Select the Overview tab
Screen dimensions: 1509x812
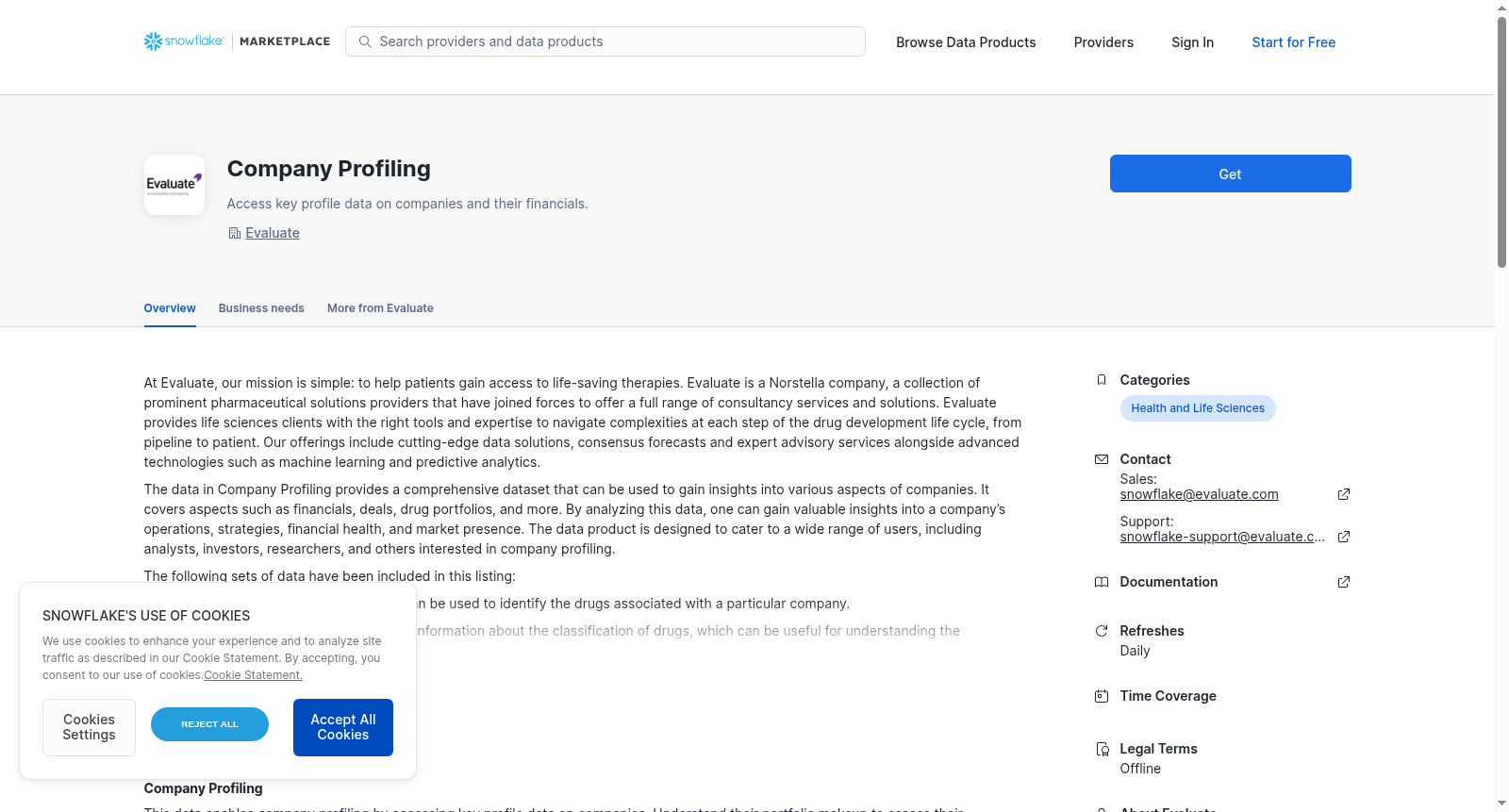coord(170,308)
